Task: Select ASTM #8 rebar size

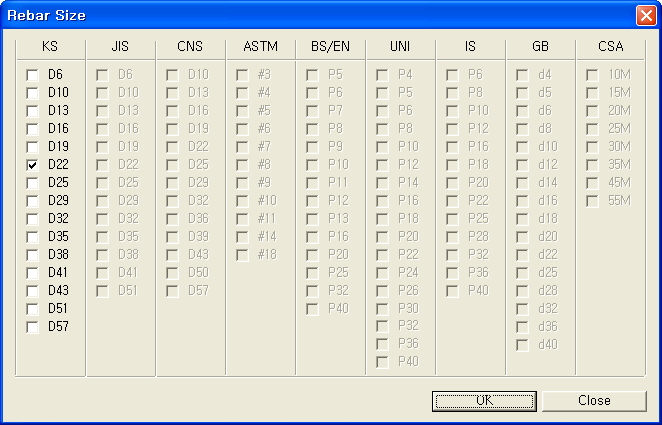Action: point(242,165)
